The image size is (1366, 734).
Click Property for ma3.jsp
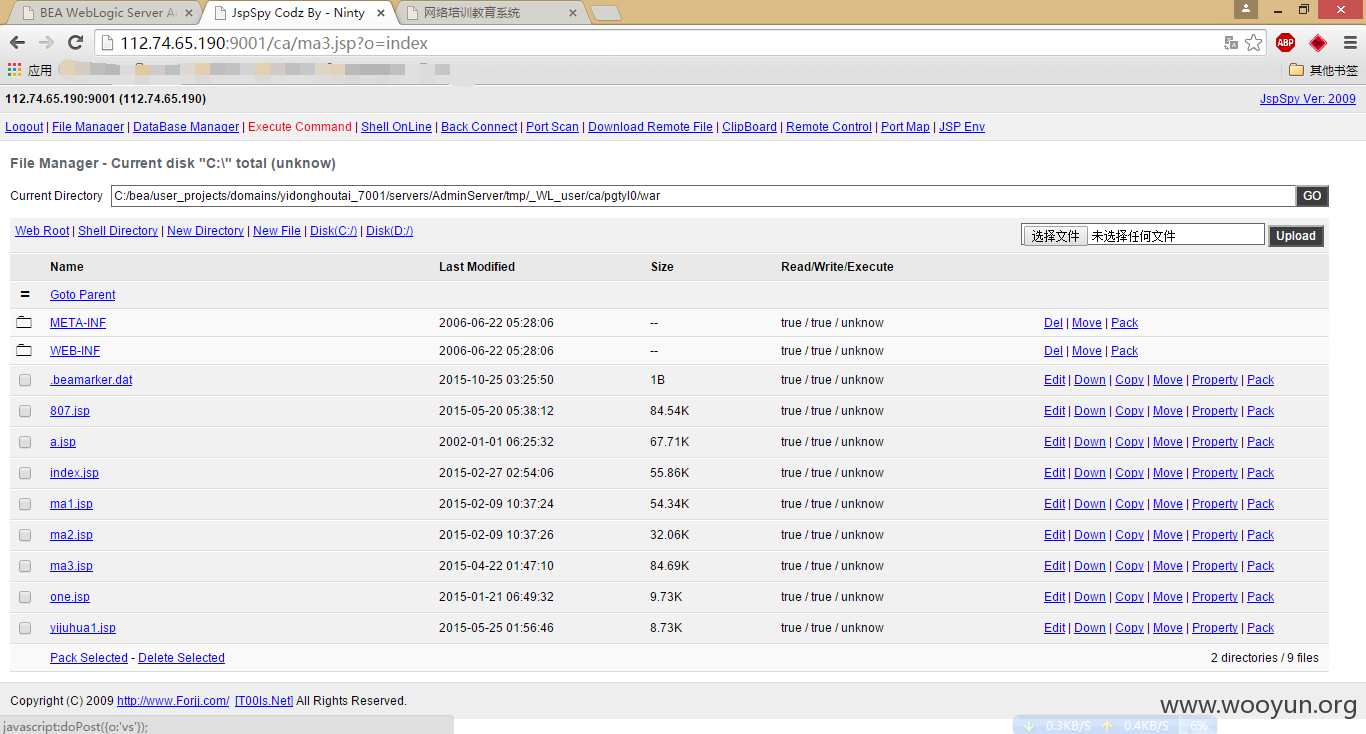(1215, 566)
